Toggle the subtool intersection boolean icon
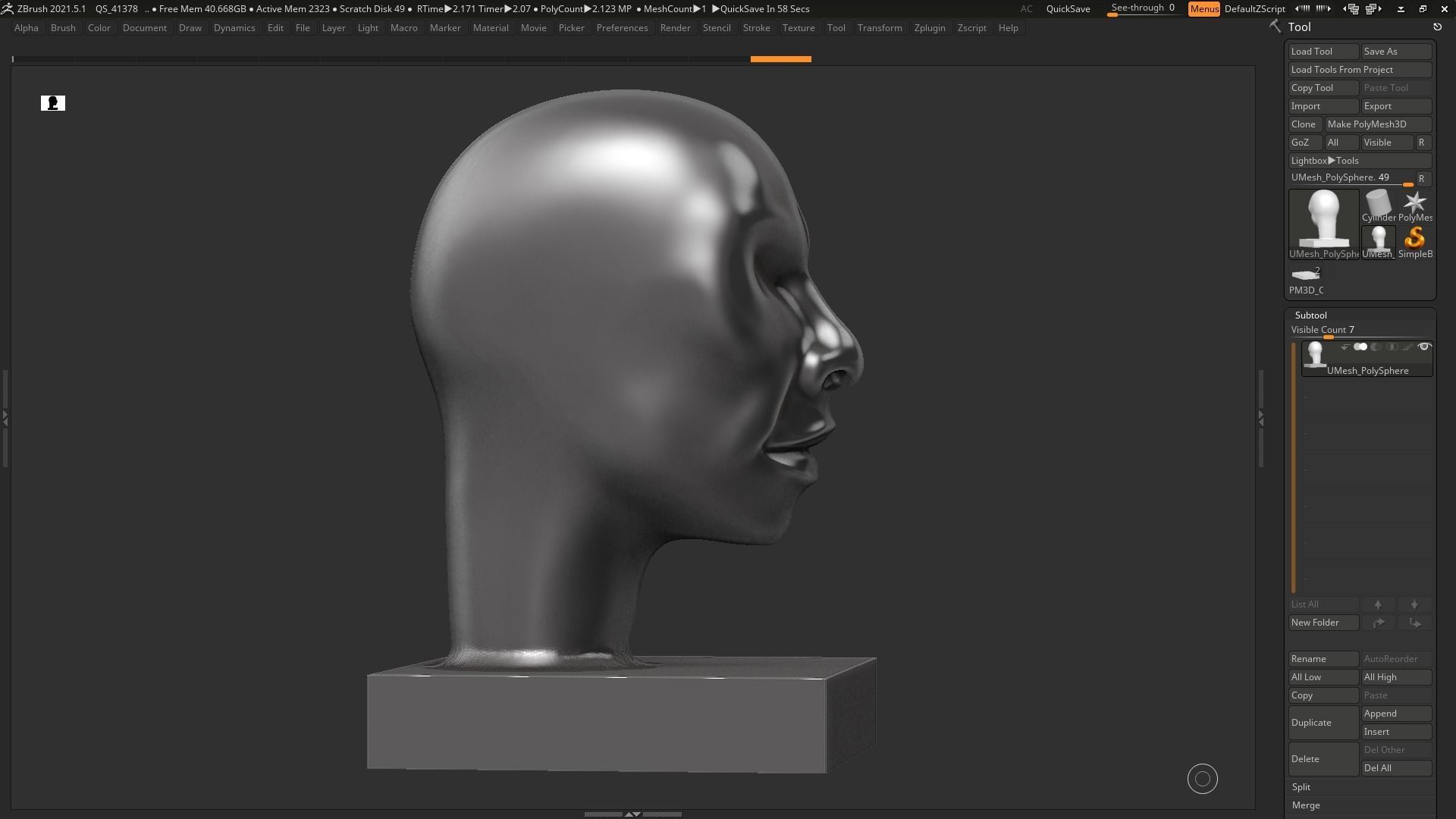The image size is (1456, 819). click(x=1392, y=347)
